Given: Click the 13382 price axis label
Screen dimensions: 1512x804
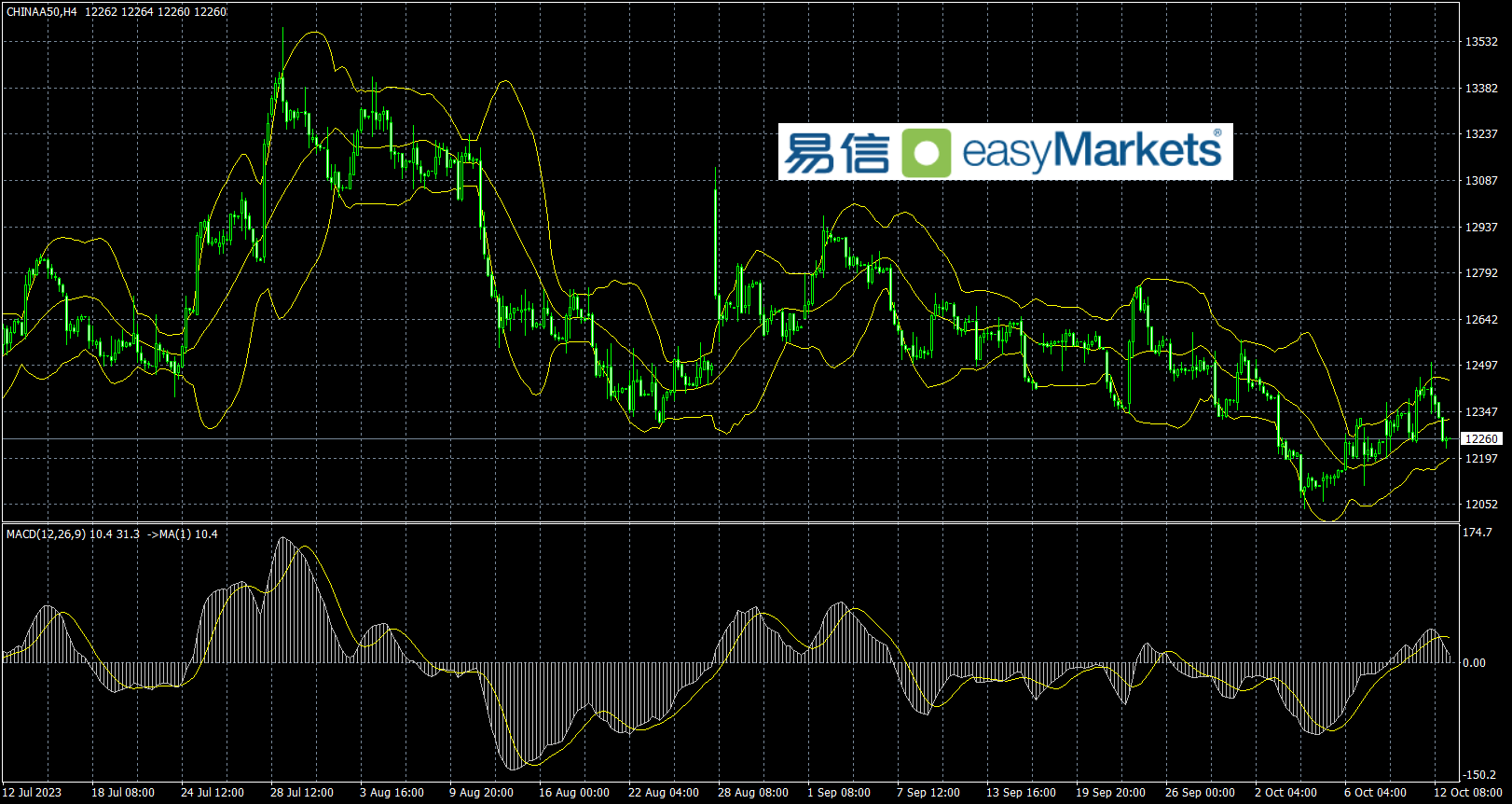Looking at the screenshot, I should [1481, 89].
